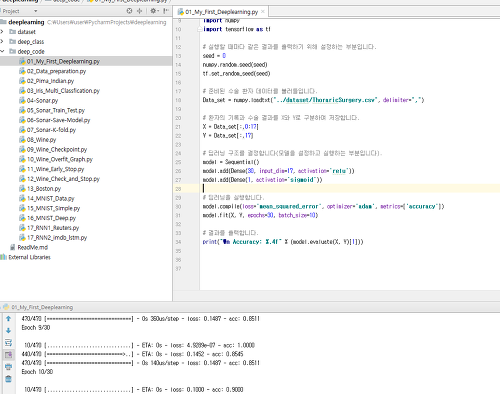Open the Project panel gear settings menu
Image resolution: width=500 pixels, height=394 pixels.
154,11
